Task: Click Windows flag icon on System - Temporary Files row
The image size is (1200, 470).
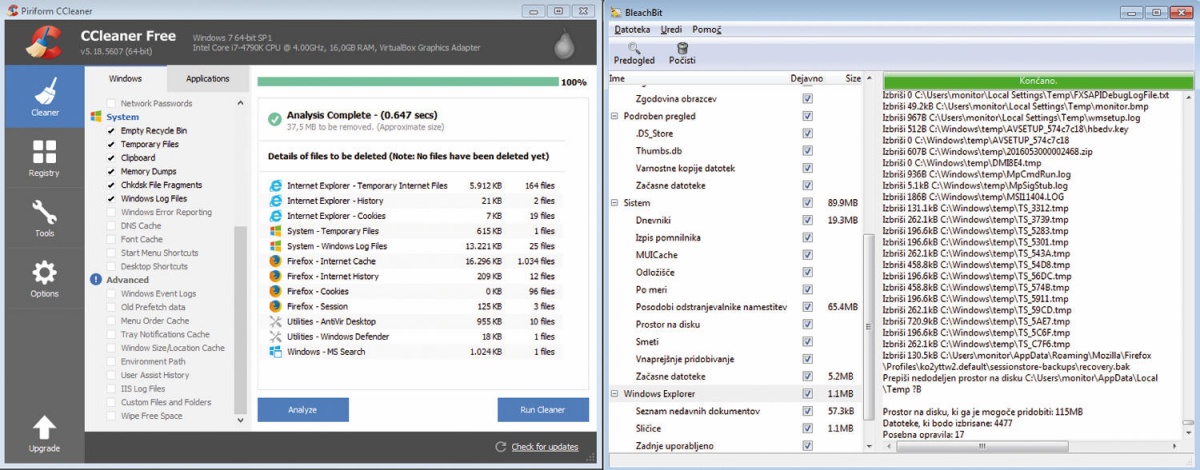Action: point(275,231)
